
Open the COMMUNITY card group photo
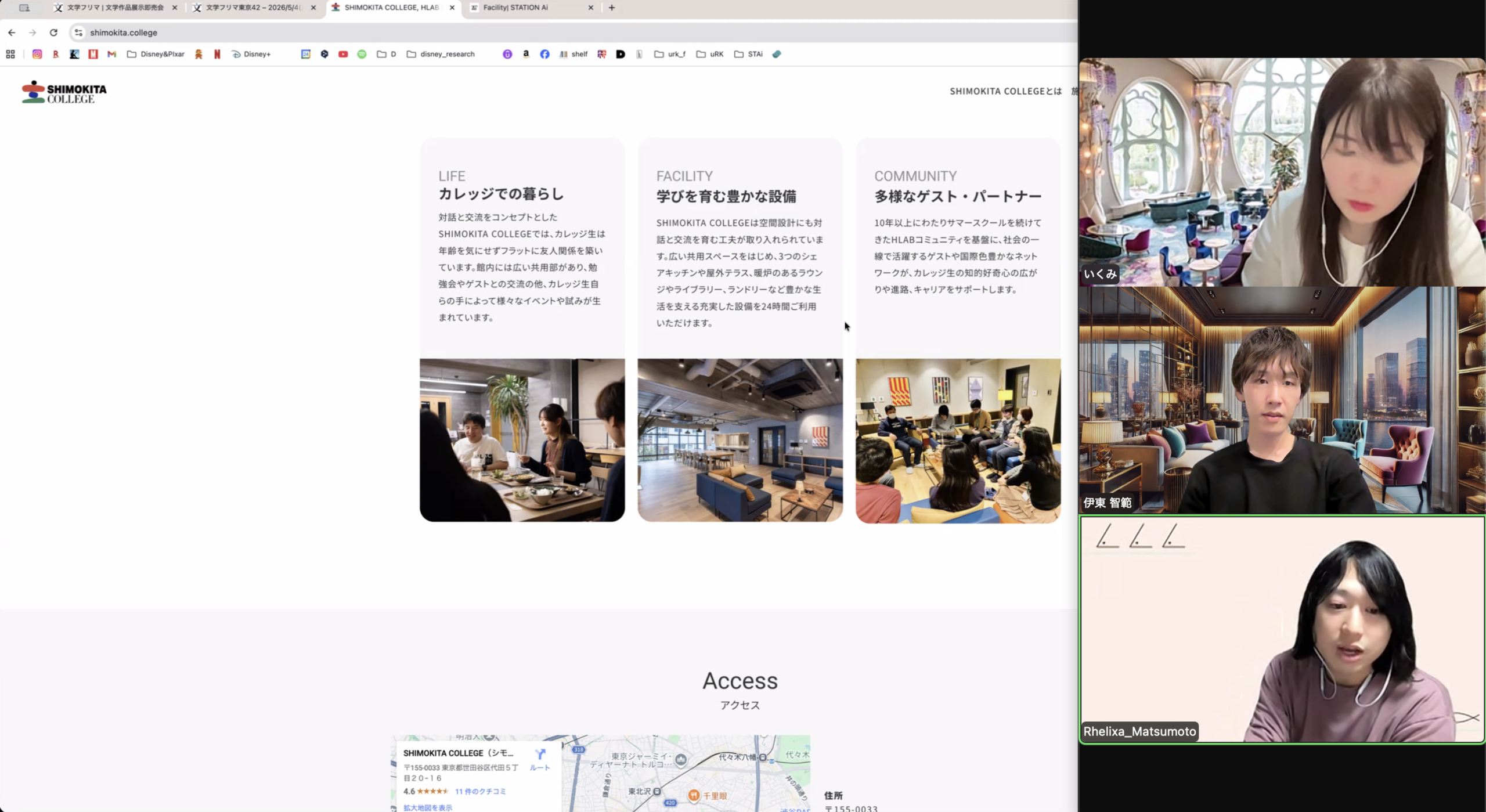[x=958, y=441]
